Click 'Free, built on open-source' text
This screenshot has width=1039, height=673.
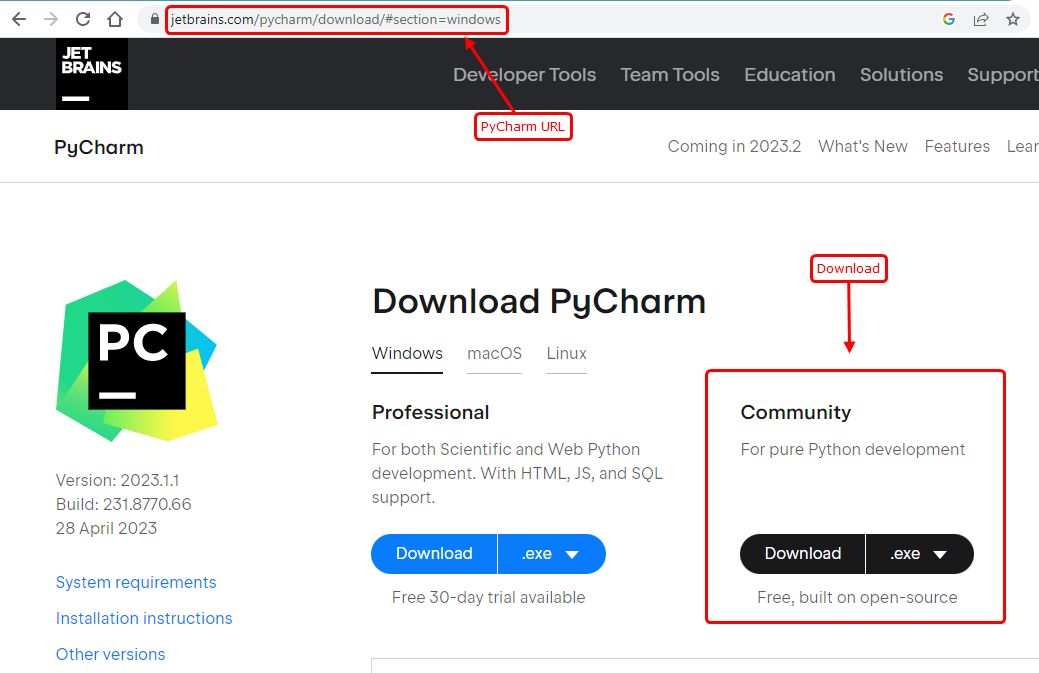(x=857, y=597)
